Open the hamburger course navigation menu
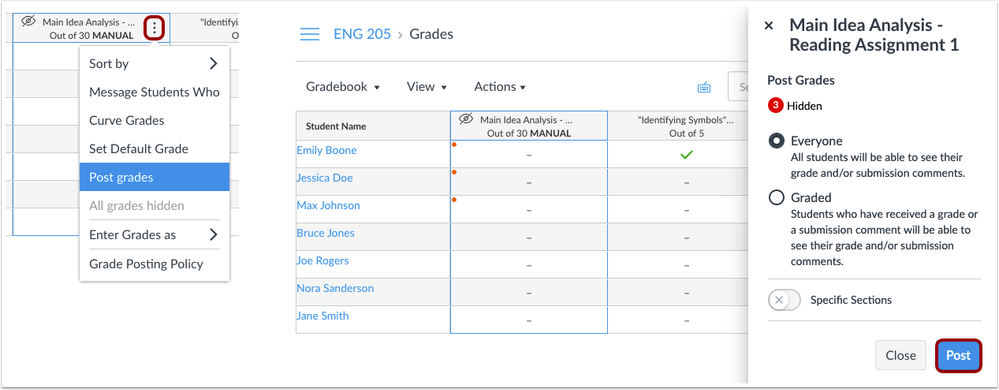Viewport: 999px width, 390px height. [x=310, y=34]
